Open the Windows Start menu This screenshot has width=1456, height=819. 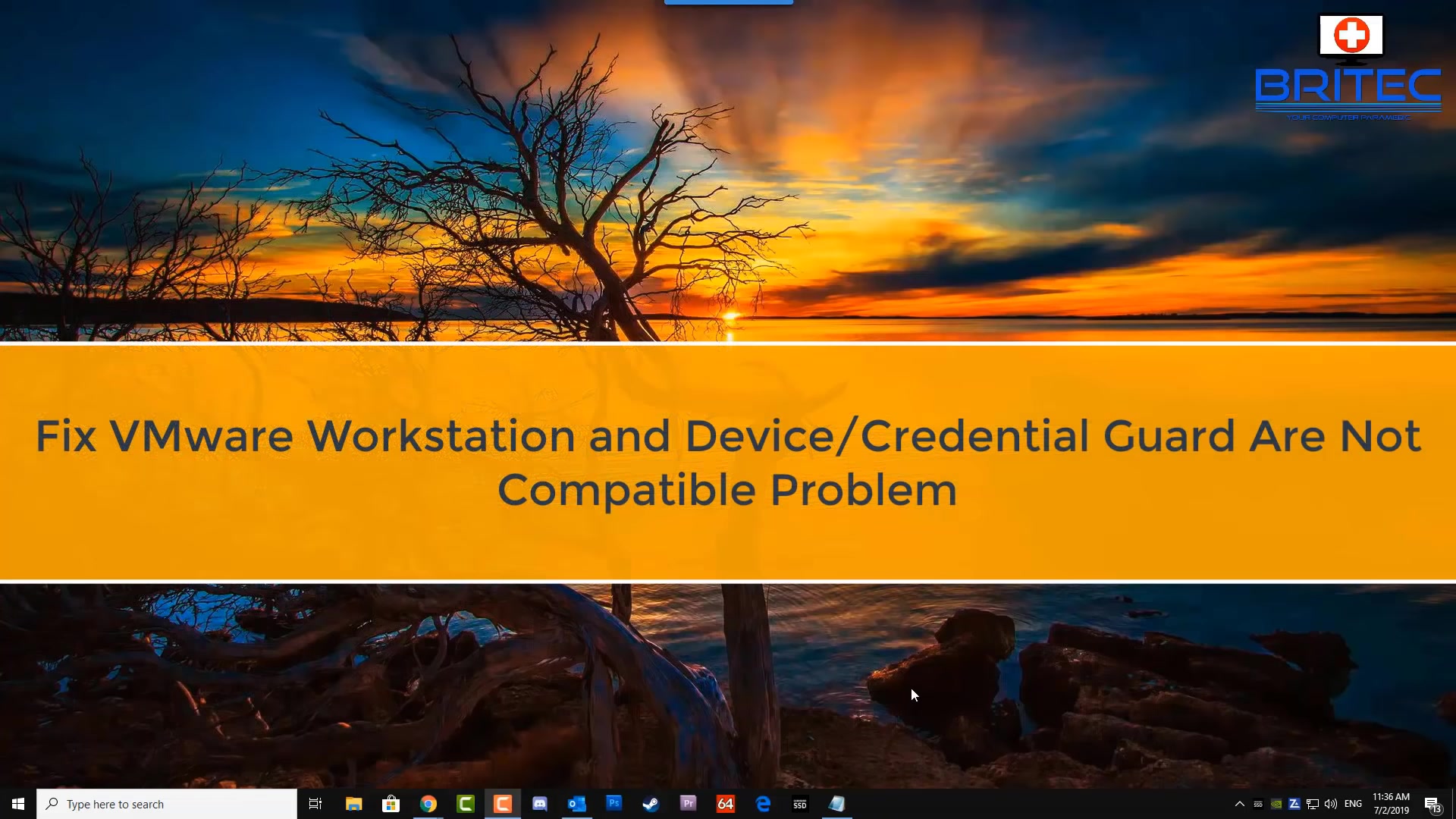pos(18,804)
